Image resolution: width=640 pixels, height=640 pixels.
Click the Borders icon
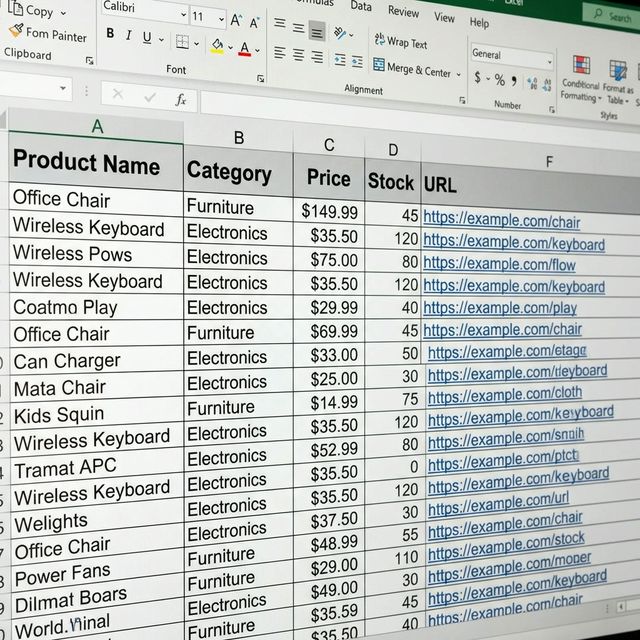point(182,41)
